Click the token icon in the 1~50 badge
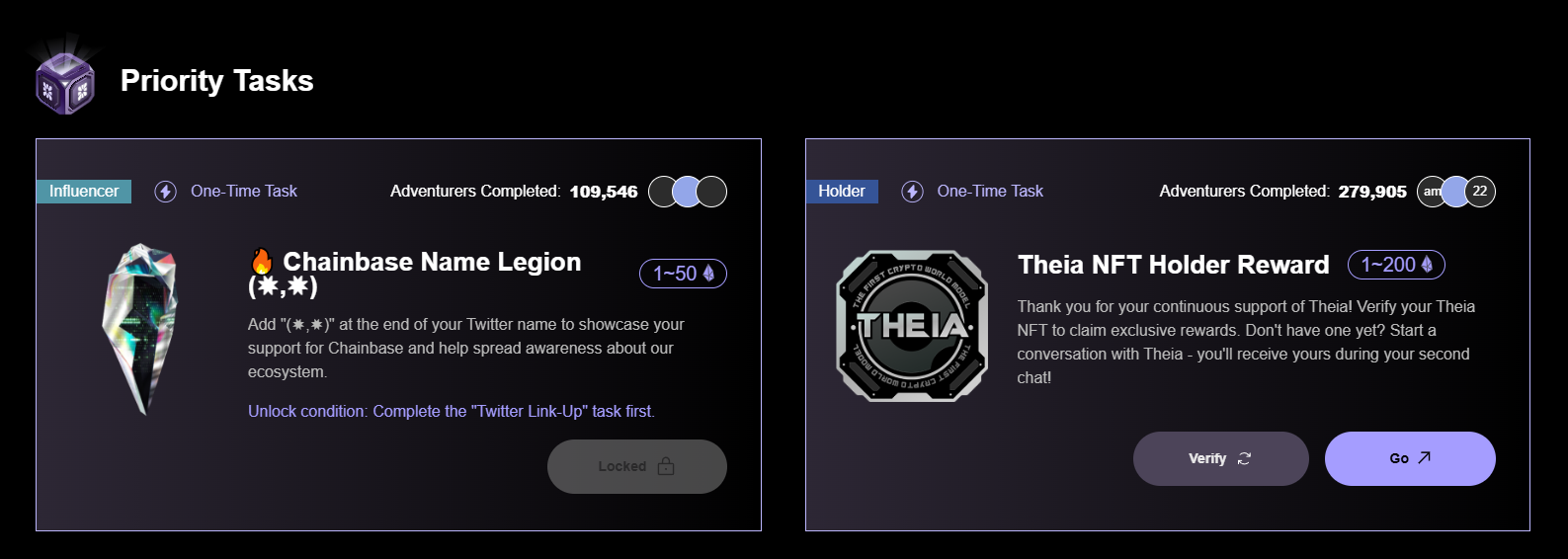Image resolution: width=1568 pixels, height=559 pixels. click(x=708, y=274)
